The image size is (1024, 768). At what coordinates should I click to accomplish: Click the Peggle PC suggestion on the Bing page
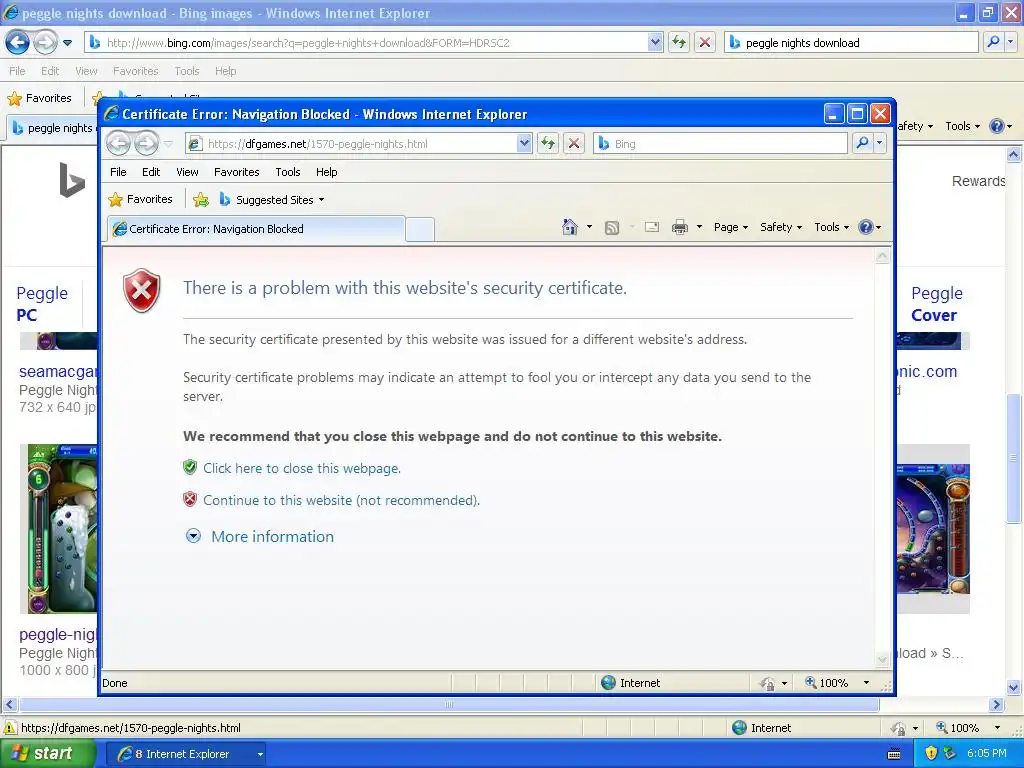[x=42, y=304]
